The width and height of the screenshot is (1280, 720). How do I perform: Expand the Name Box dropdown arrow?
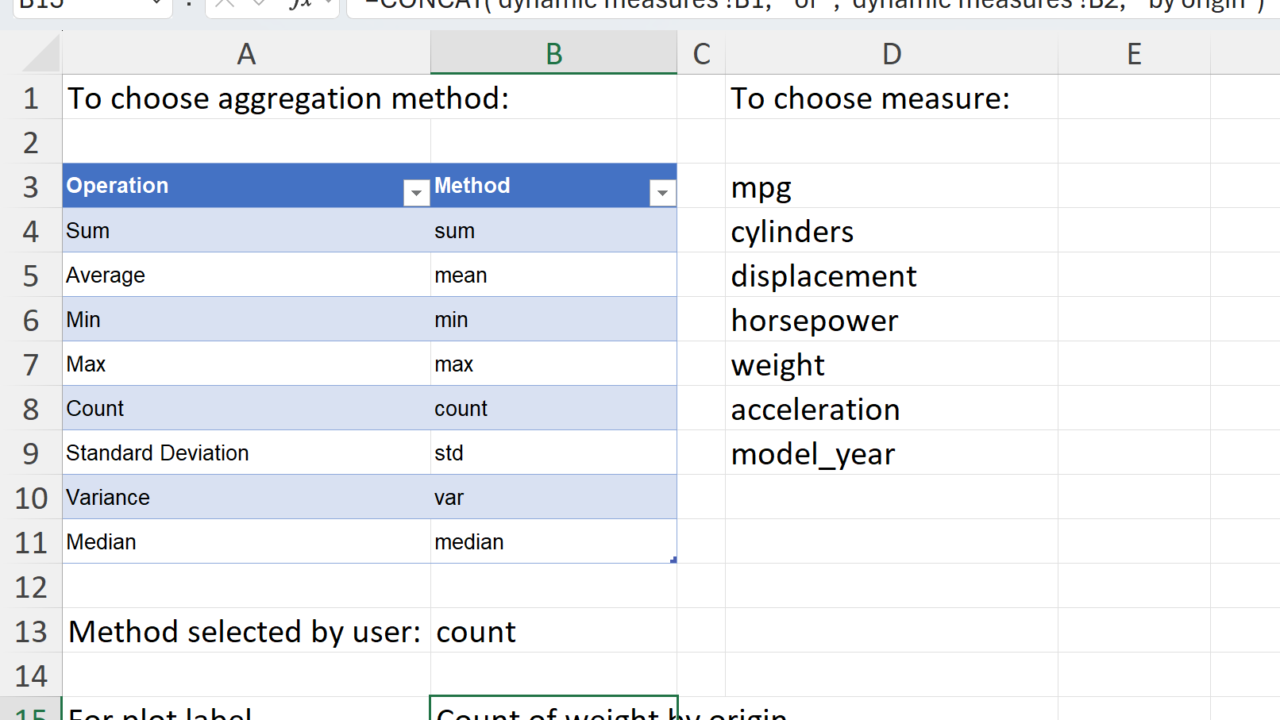[x=156, y=4]
